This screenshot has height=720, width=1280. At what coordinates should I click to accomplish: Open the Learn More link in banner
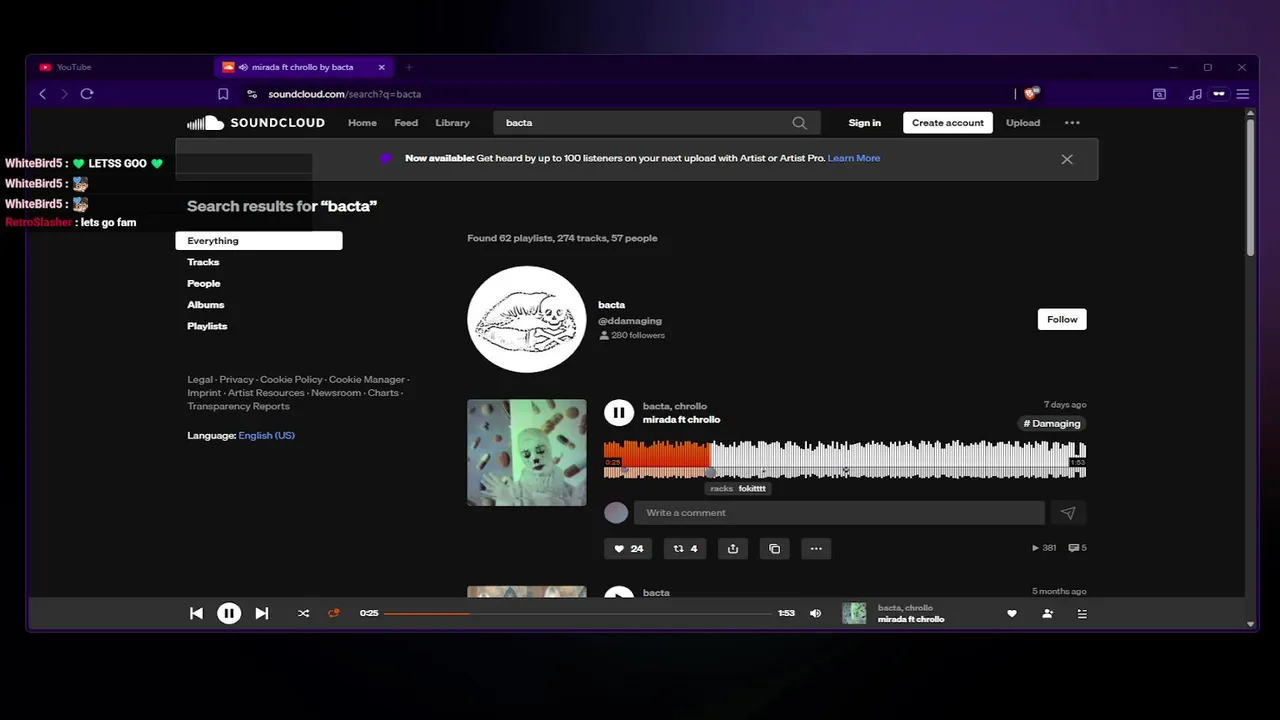click(854, 159)
